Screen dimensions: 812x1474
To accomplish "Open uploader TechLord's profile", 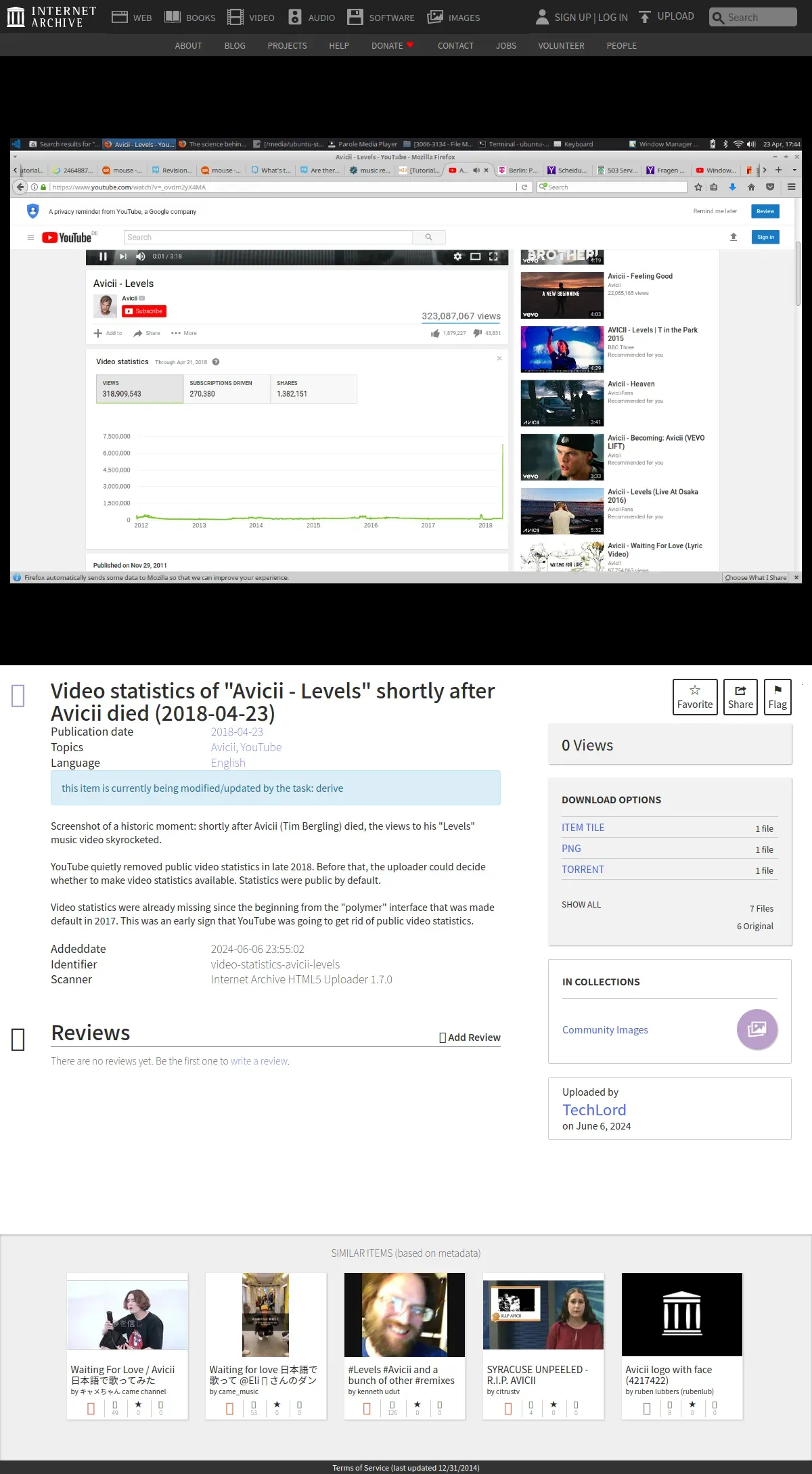I will 594,1110.
